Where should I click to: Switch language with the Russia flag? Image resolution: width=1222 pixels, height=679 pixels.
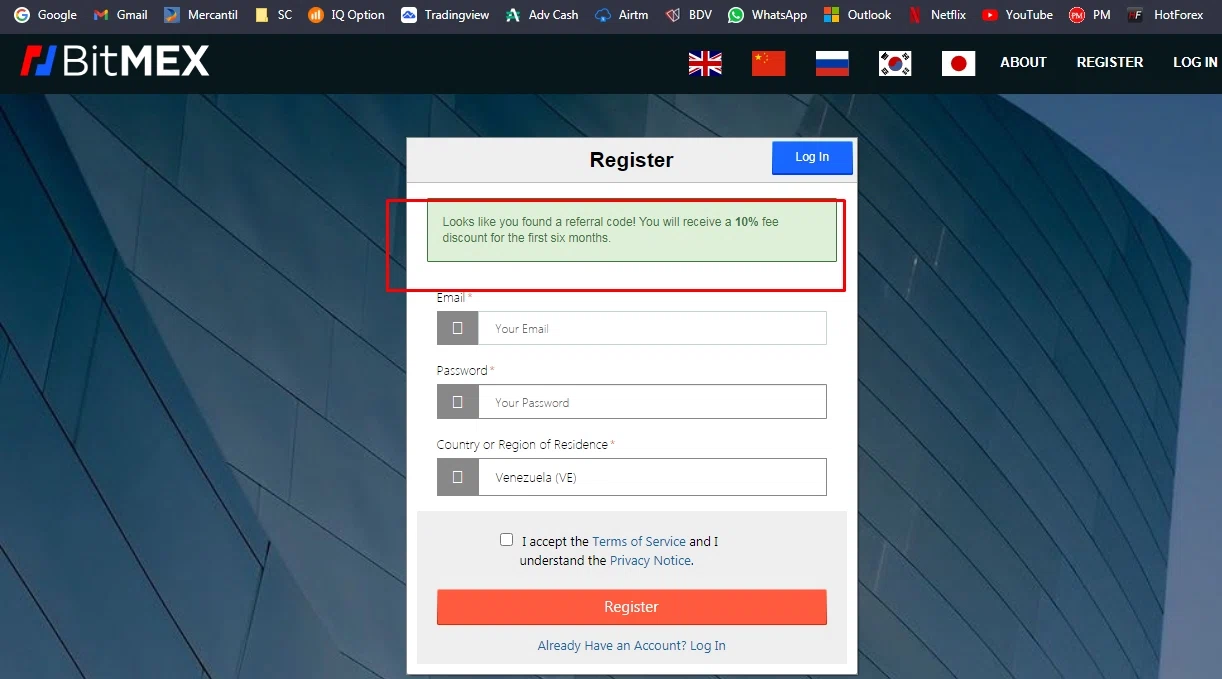pyautogui.click(x=832, y=63)
